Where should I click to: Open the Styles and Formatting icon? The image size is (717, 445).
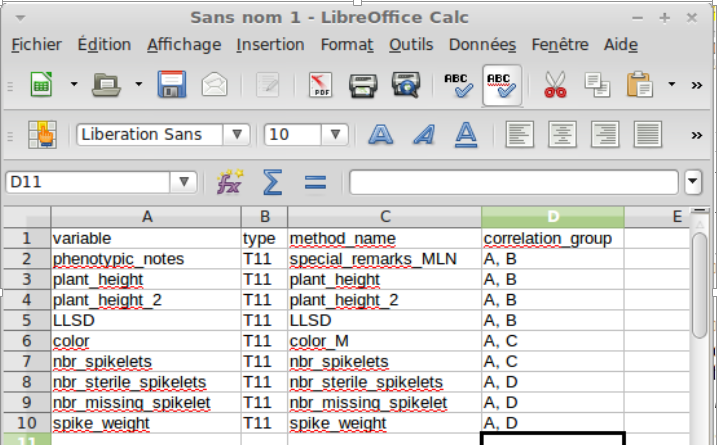[x=42, y=134]
